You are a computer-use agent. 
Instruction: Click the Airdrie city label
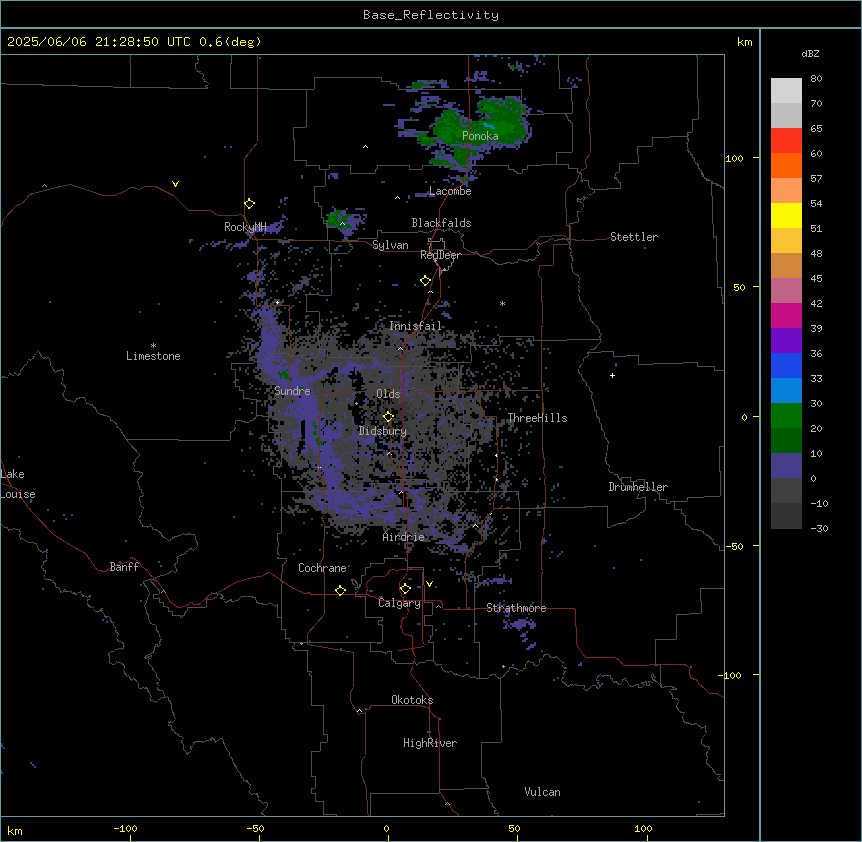[x=404, y=537]
